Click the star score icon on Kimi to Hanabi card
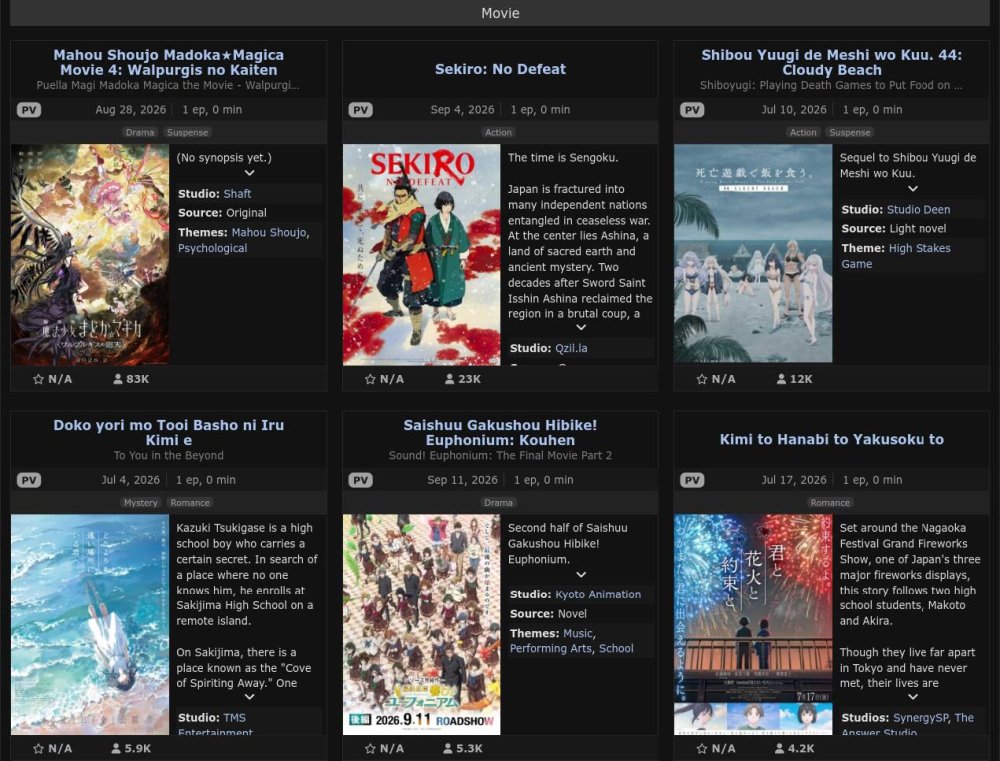 pyautogui.click(x=702, y=748)
